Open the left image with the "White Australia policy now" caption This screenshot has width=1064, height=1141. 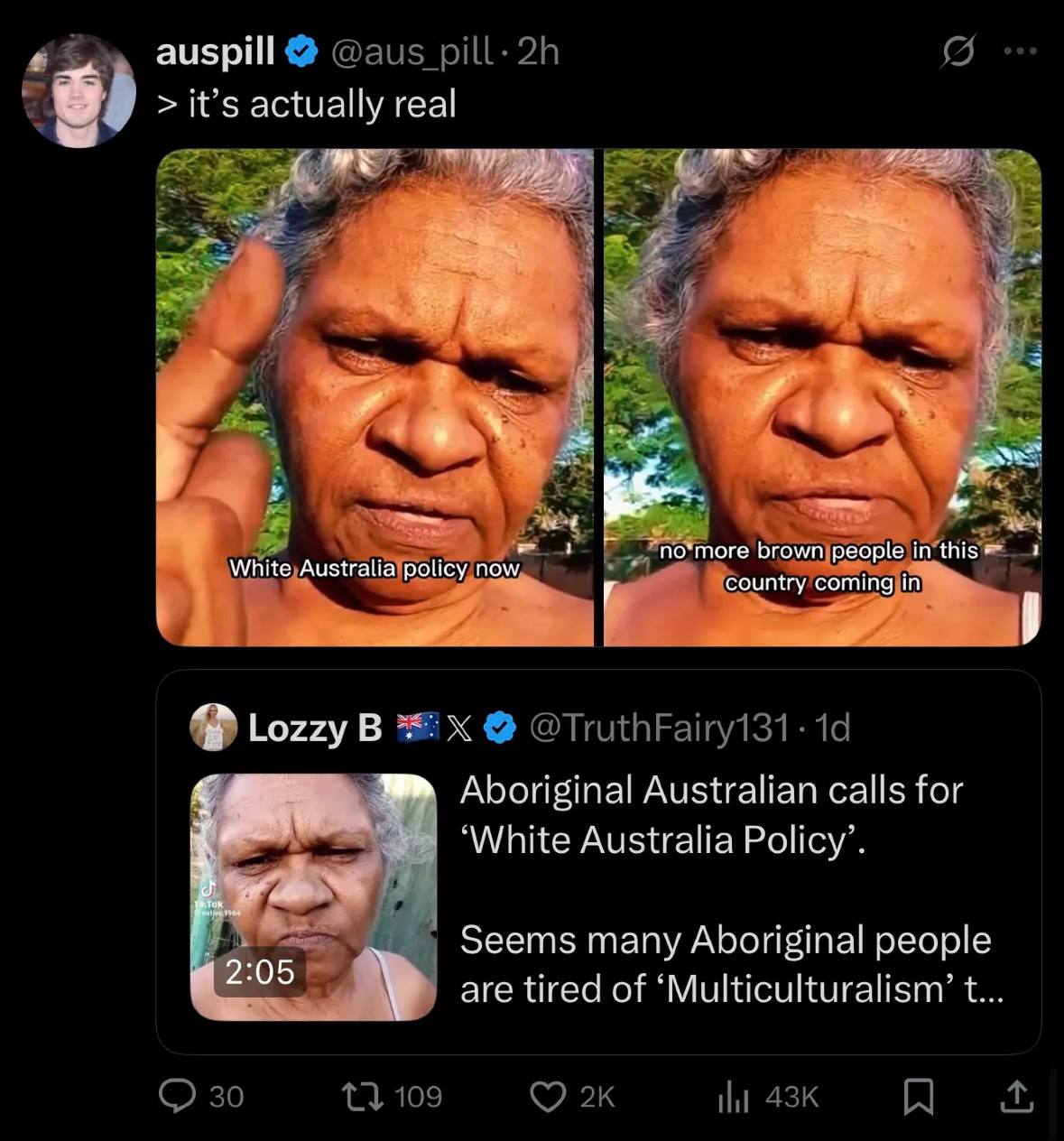pyautogui.click(x=375, y=397)
